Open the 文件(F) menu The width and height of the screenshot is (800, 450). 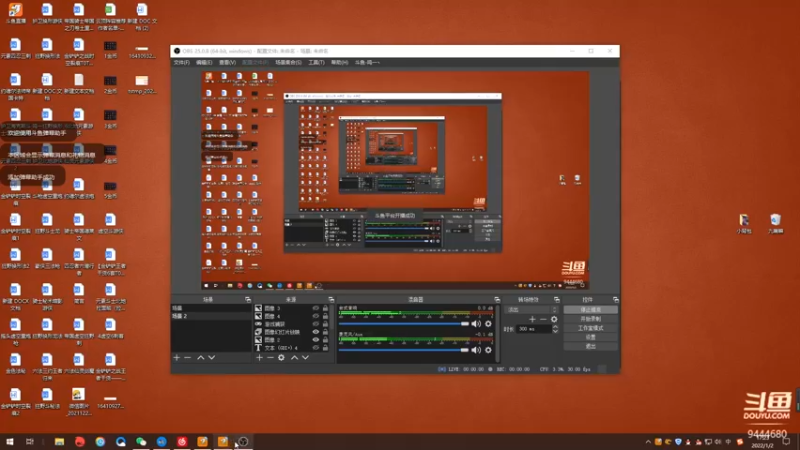[x=181, y=62]
